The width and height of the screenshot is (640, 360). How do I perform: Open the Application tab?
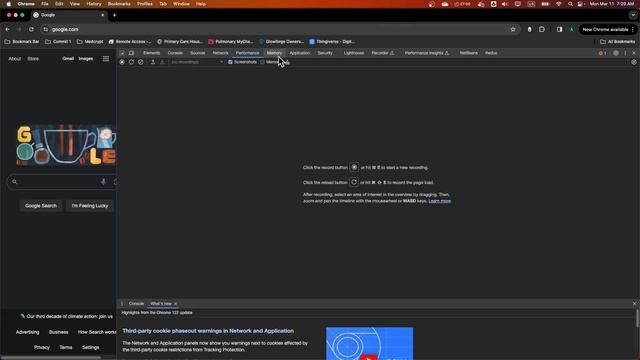click(300, 53)
